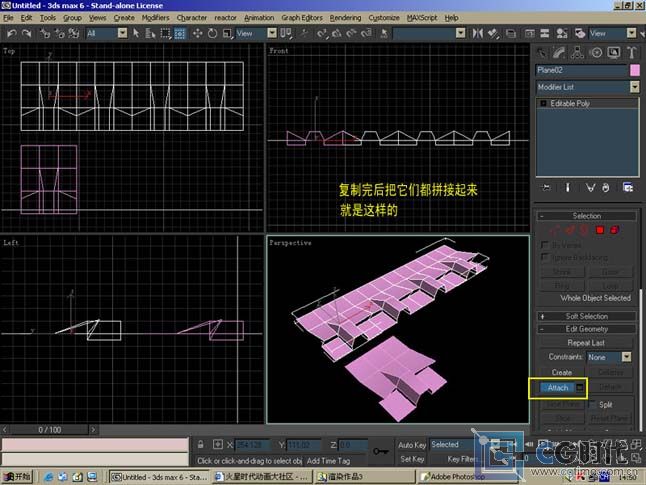Click the Undo arrow in the main toolbar
Viewport: 646px width, 485px height.
click(12, 33)
